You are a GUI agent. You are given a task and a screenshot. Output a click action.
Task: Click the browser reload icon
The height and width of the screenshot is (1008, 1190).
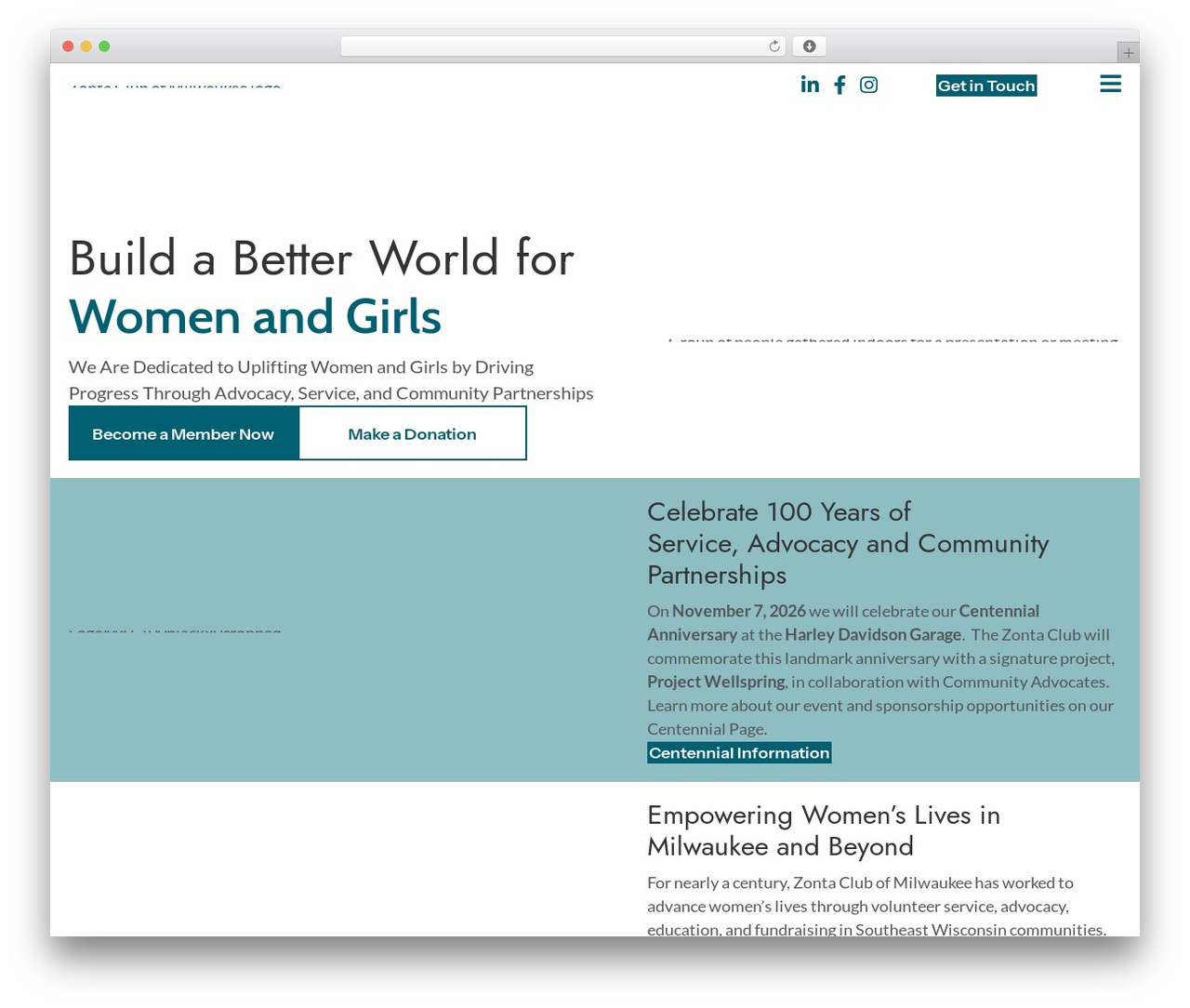(x=773, y=46)
